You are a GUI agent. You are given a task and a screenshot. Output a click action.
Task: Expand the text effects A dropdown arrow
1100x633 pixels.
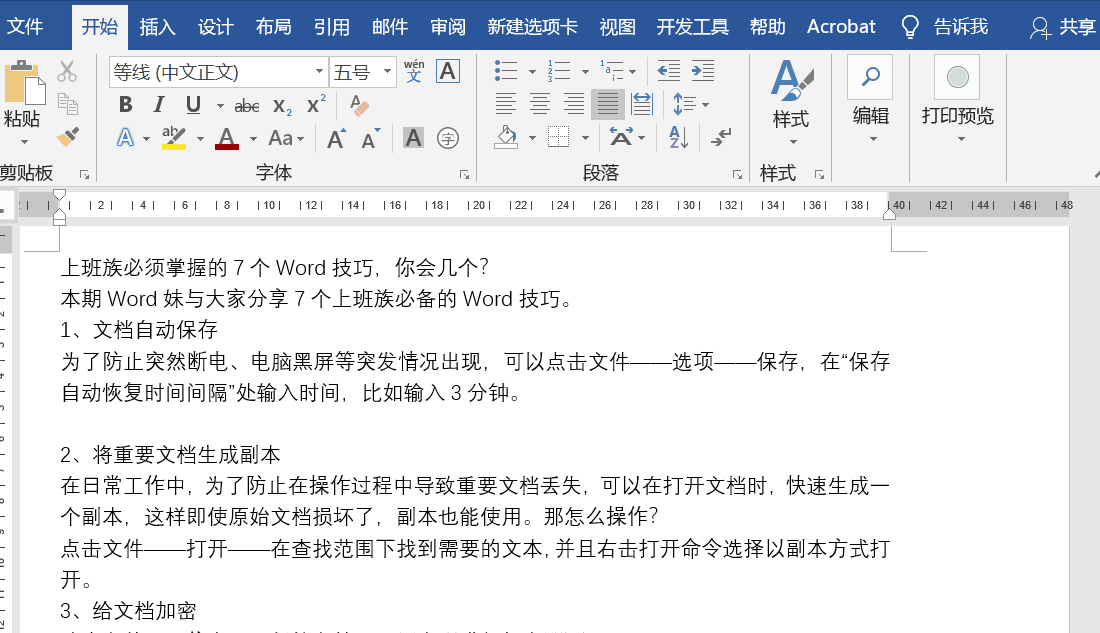(x=146, y=139)
